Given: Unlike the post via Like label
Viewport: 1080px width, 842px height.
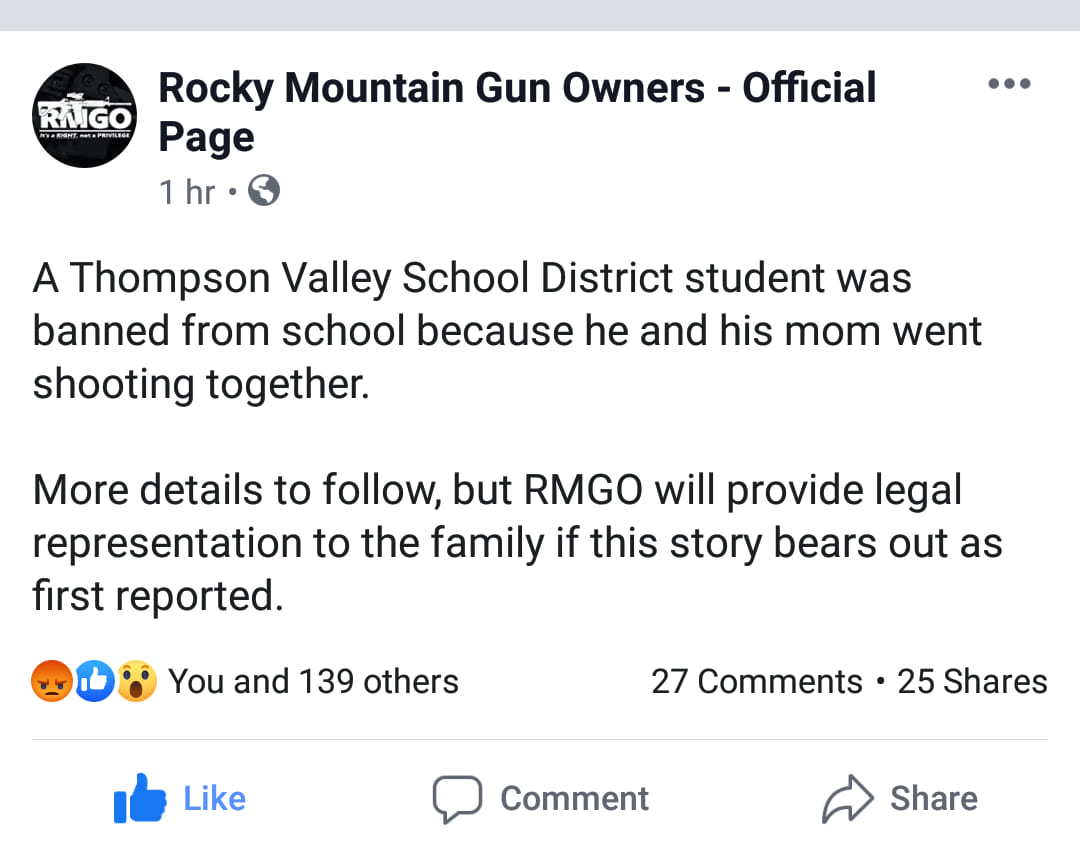Looking at the screenshot, I should coord(214,799).
